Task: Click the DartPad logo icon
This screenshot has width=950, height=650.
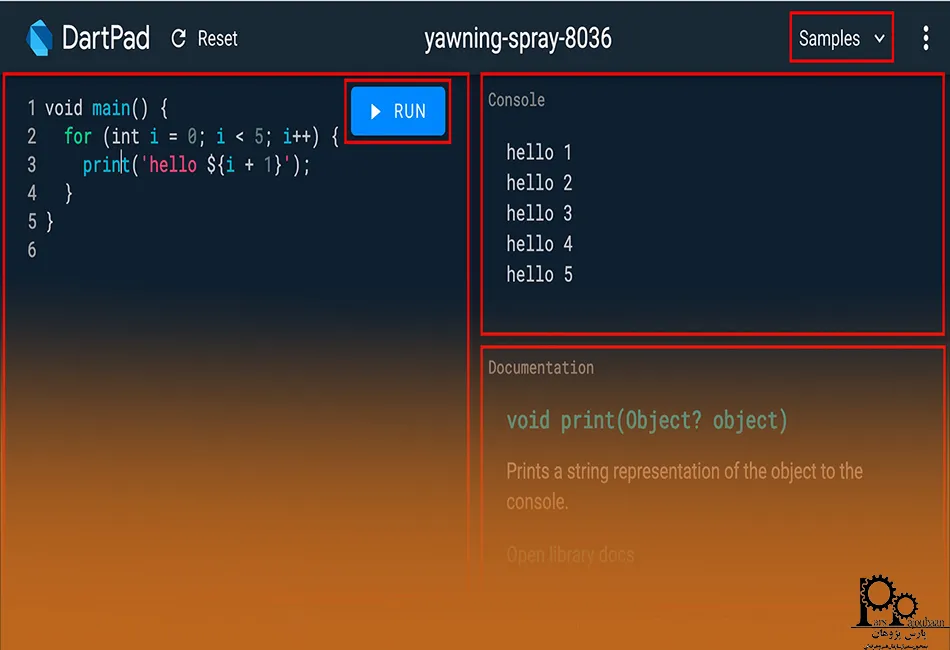Action: click(x=40, y=39)
